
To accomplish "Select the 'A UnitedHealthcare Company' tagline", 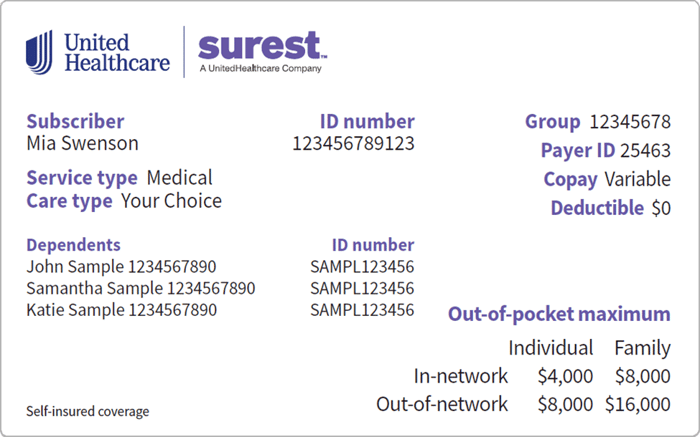I will (261, 68).
